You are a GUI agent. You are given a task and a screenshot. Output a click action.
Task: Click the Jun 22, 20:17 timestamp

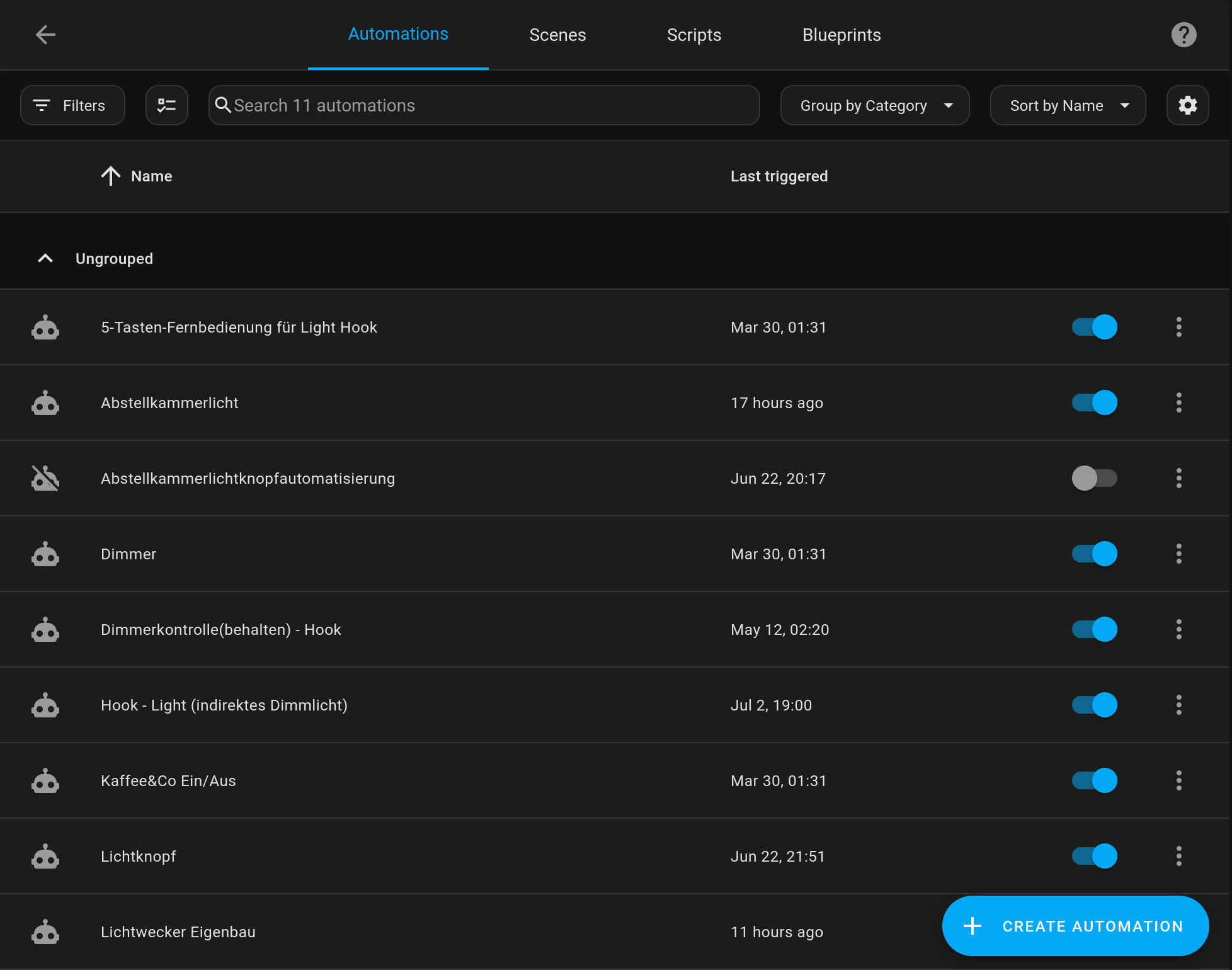(x=778, y=479)
